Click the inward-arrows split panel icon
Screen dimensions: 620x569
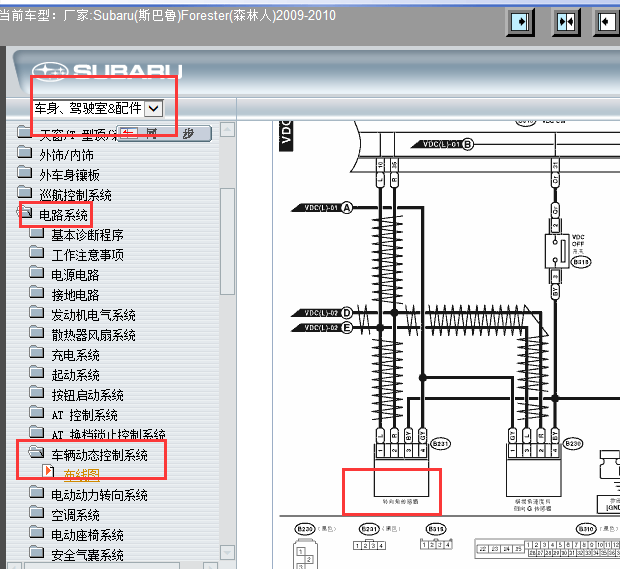click(x=566, y=21)
